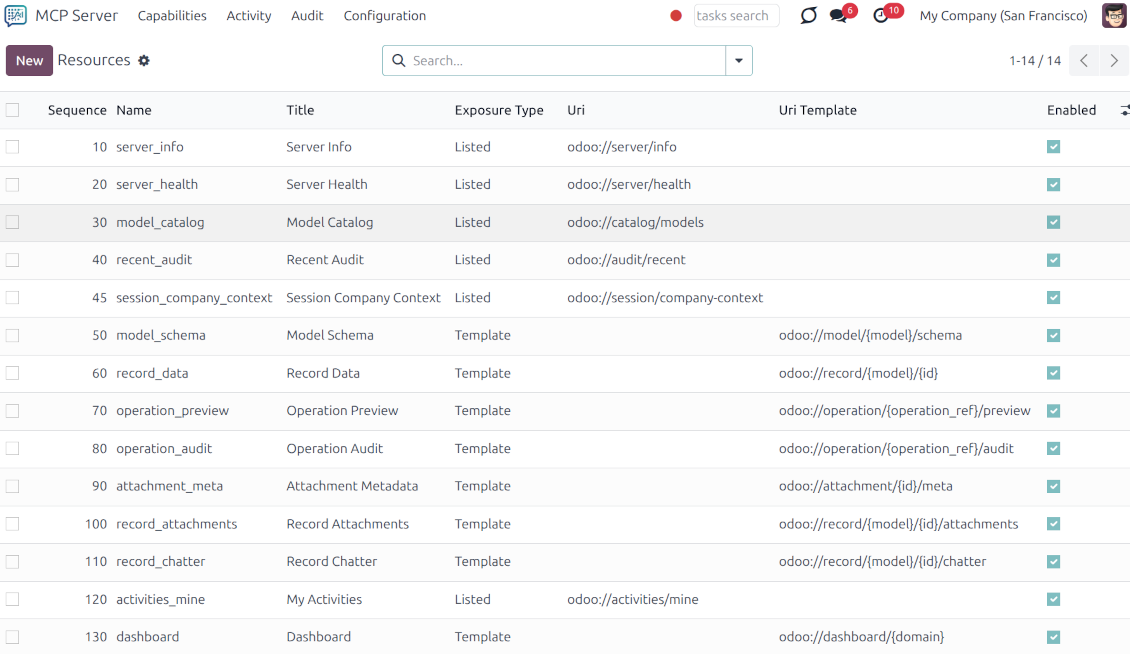Screen dimensions: 1130x654
Task: Open the search filters dropdown arrow
Action: point(739,60)
